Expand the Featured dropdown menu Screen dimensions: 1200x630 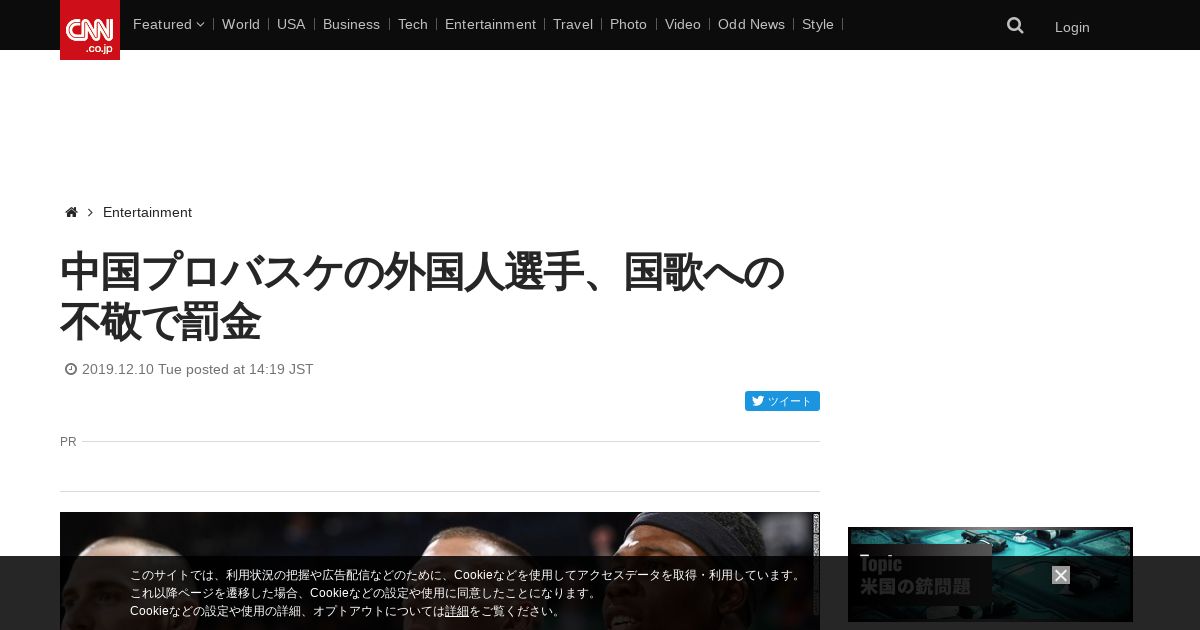click(168, 24)
